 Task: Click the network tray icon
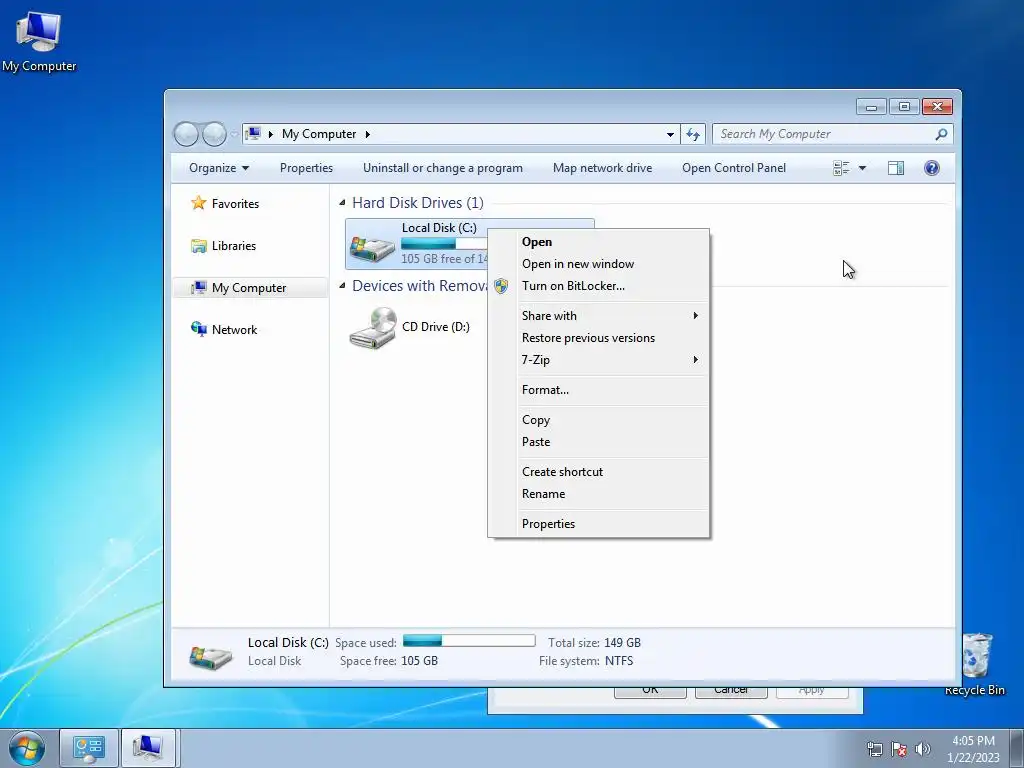[x=874, y=749]
